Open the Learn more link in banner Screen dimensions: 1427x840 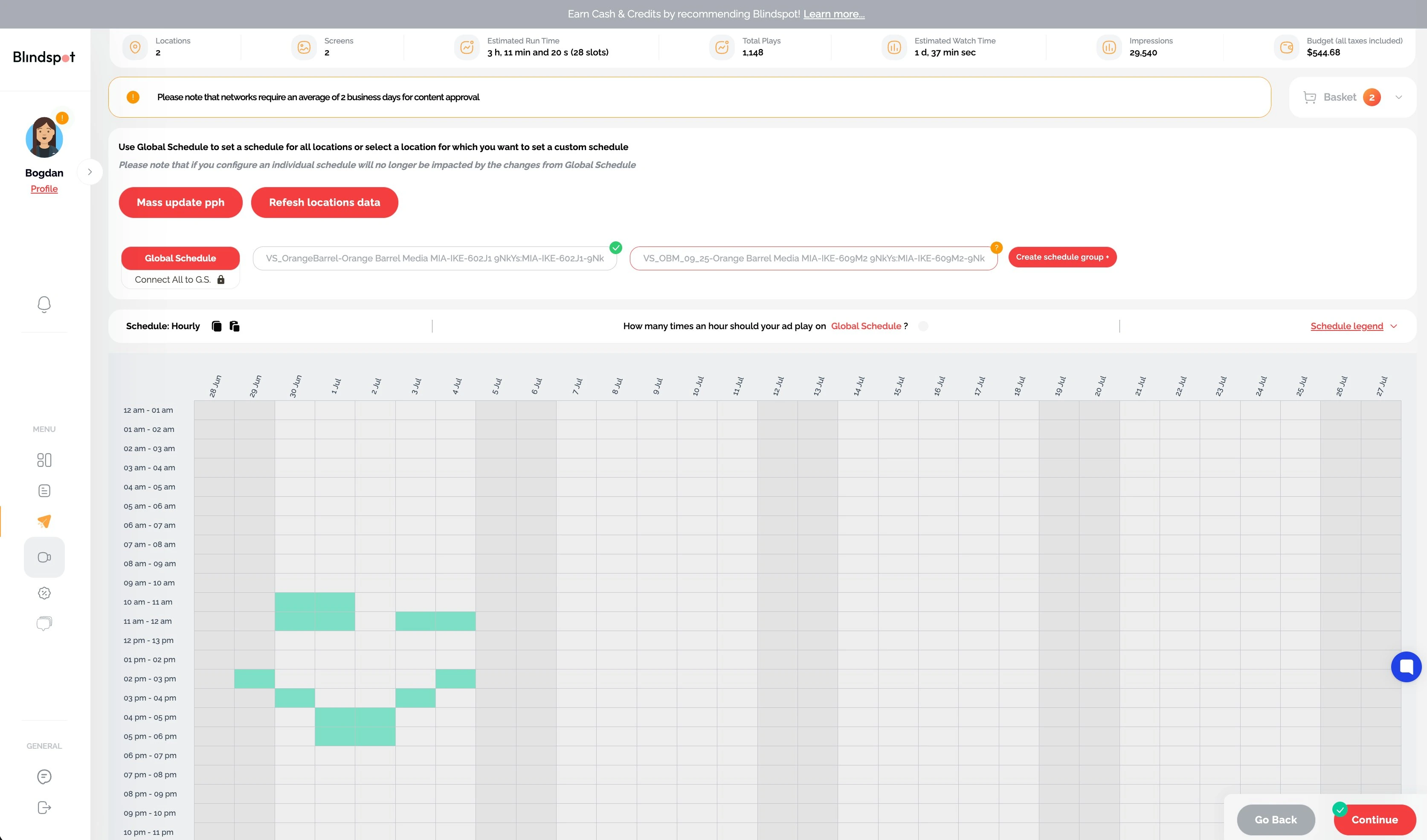click(833, 14)
